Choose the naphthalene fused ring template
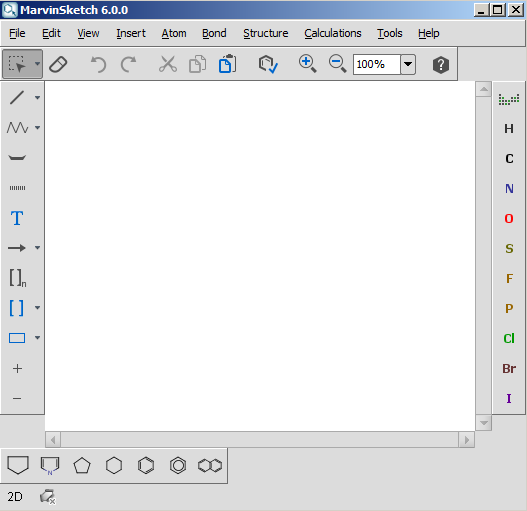Screen dimensions: 527x511 pos(210,466)
